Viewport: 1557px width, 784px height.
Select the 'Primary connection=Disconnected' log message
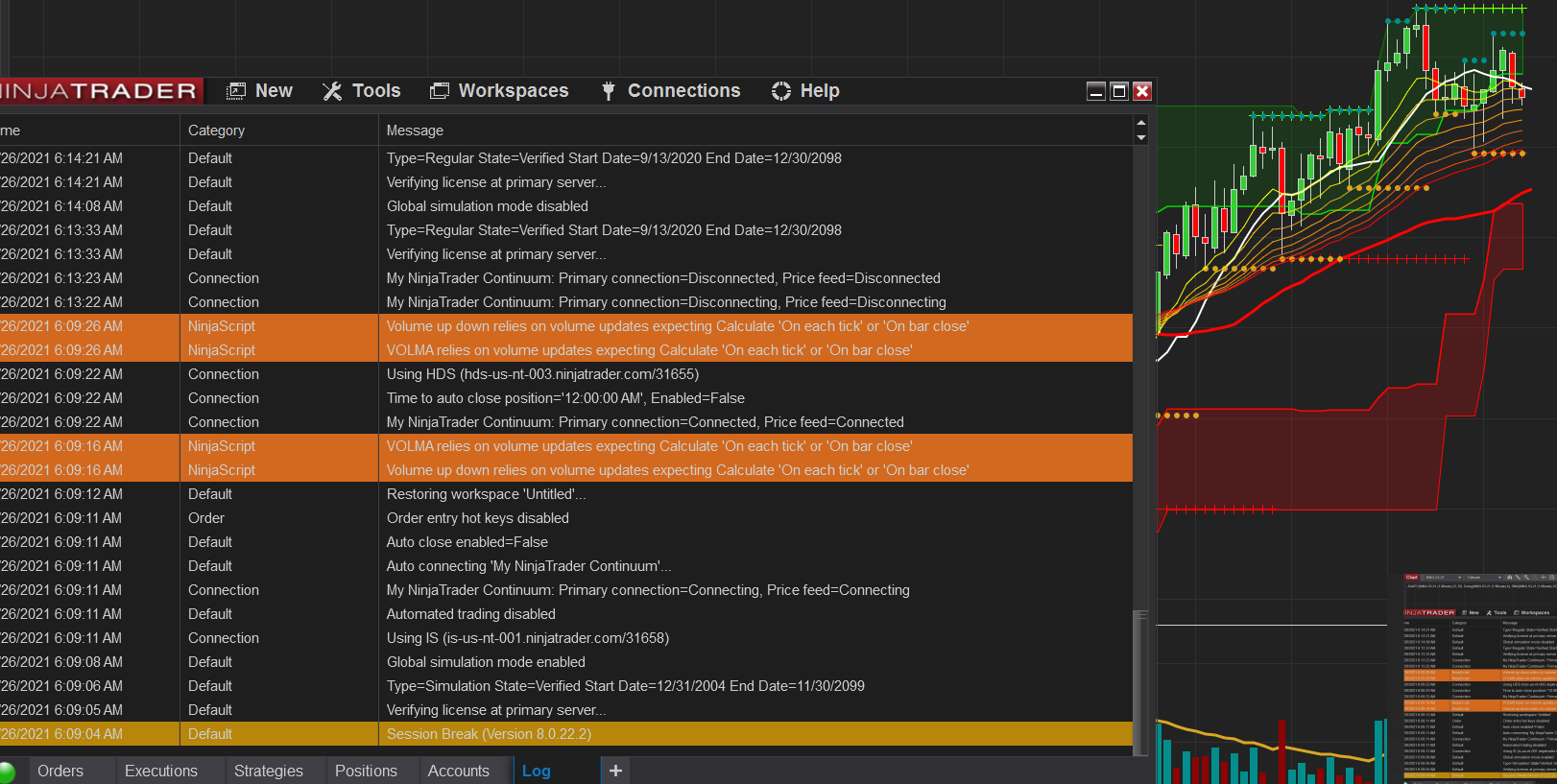(663, 278)
